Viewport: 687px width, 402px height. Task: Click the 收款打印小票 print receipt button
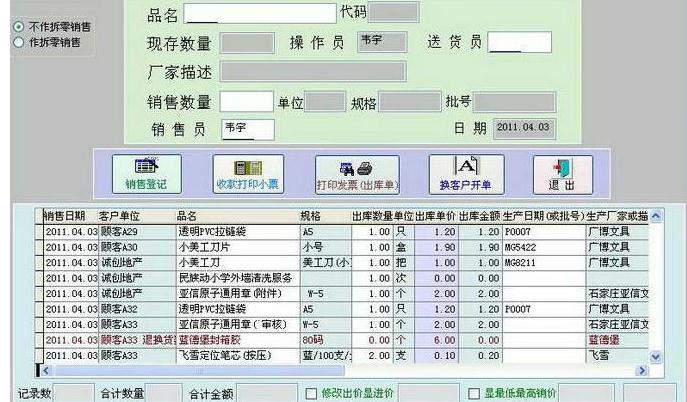[x=248, y=174]
